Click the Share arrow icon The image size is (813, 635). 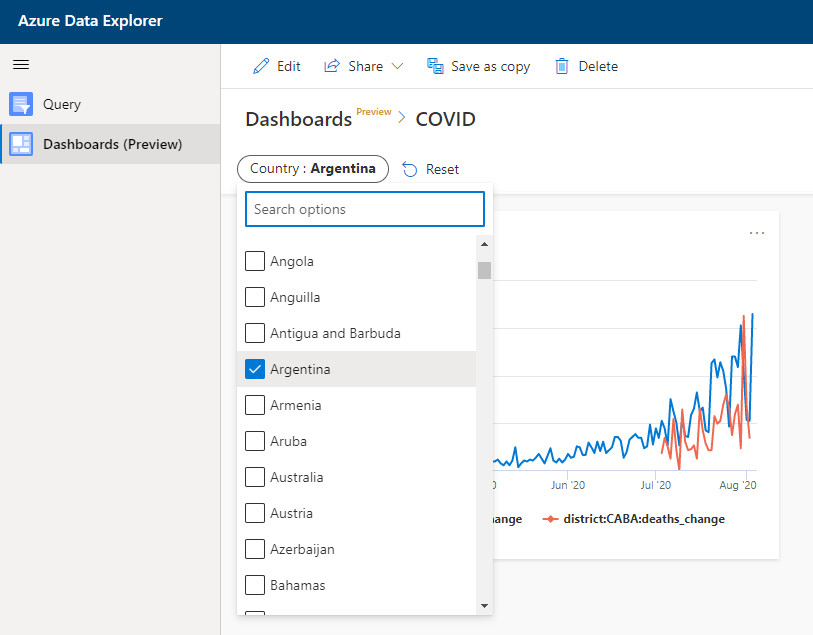coord(332,66)
